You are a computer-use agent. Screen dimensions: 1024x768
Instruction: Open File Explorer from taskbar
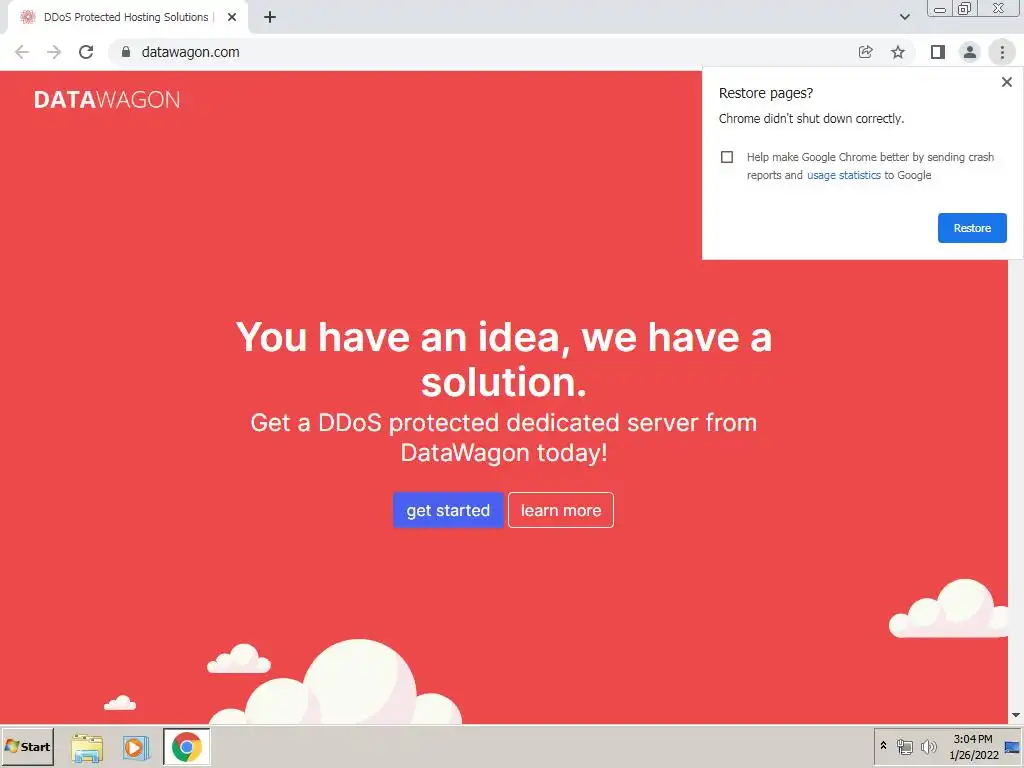[87, 747]
